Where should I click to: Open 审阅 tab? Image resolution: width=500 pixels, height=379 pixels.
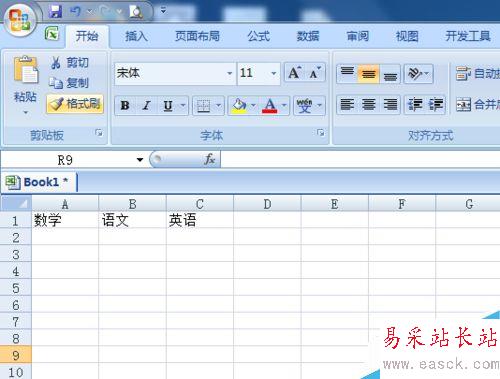click(357, 36)
